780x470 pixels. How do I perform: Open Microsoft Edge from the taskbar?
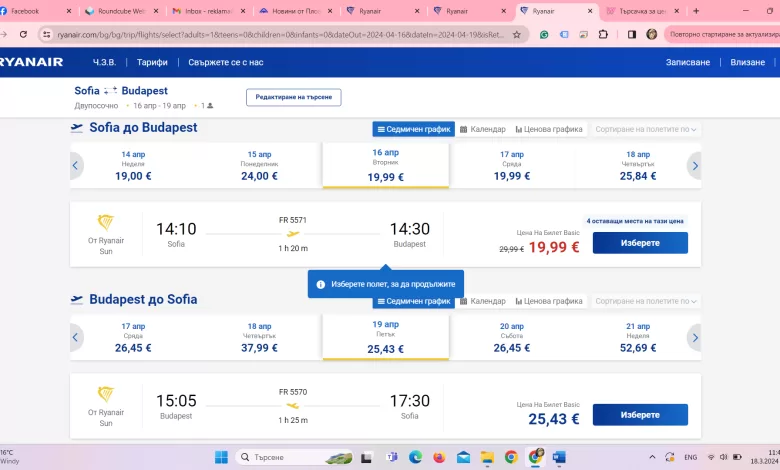point(415,457)
